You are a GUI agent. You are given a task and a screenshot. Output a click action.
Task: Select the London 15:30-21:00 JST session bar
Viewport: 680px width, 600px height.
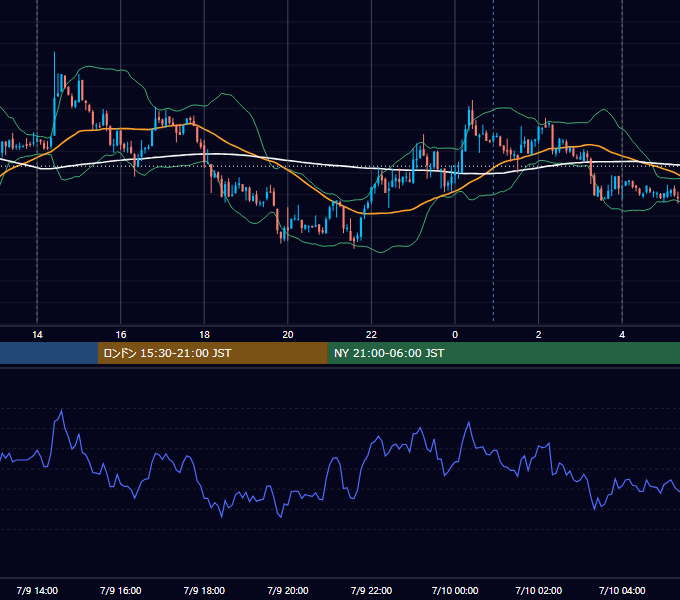[x=212, y=353]
